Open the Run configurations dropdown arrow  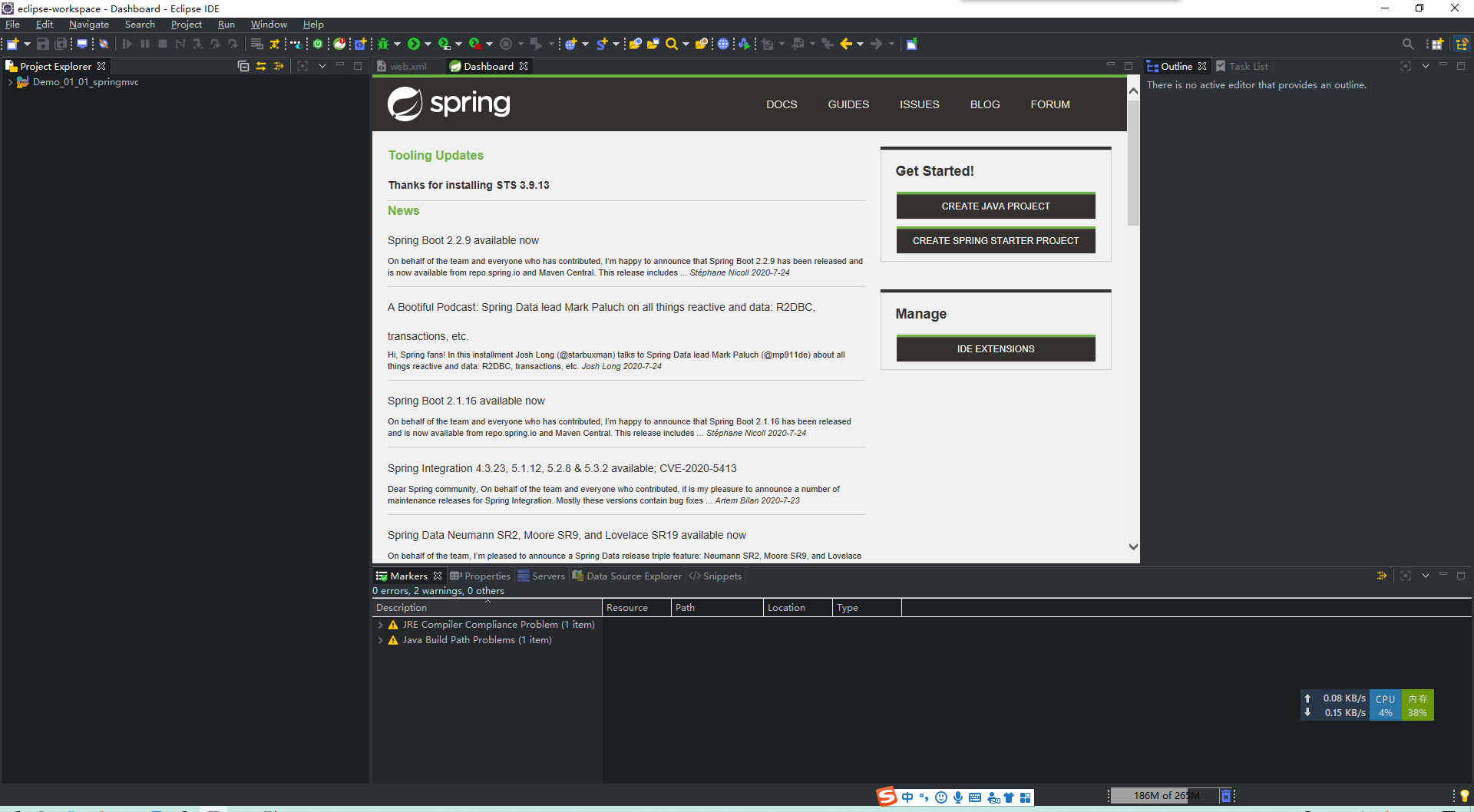pyautogui.click(x=428, y=44)
